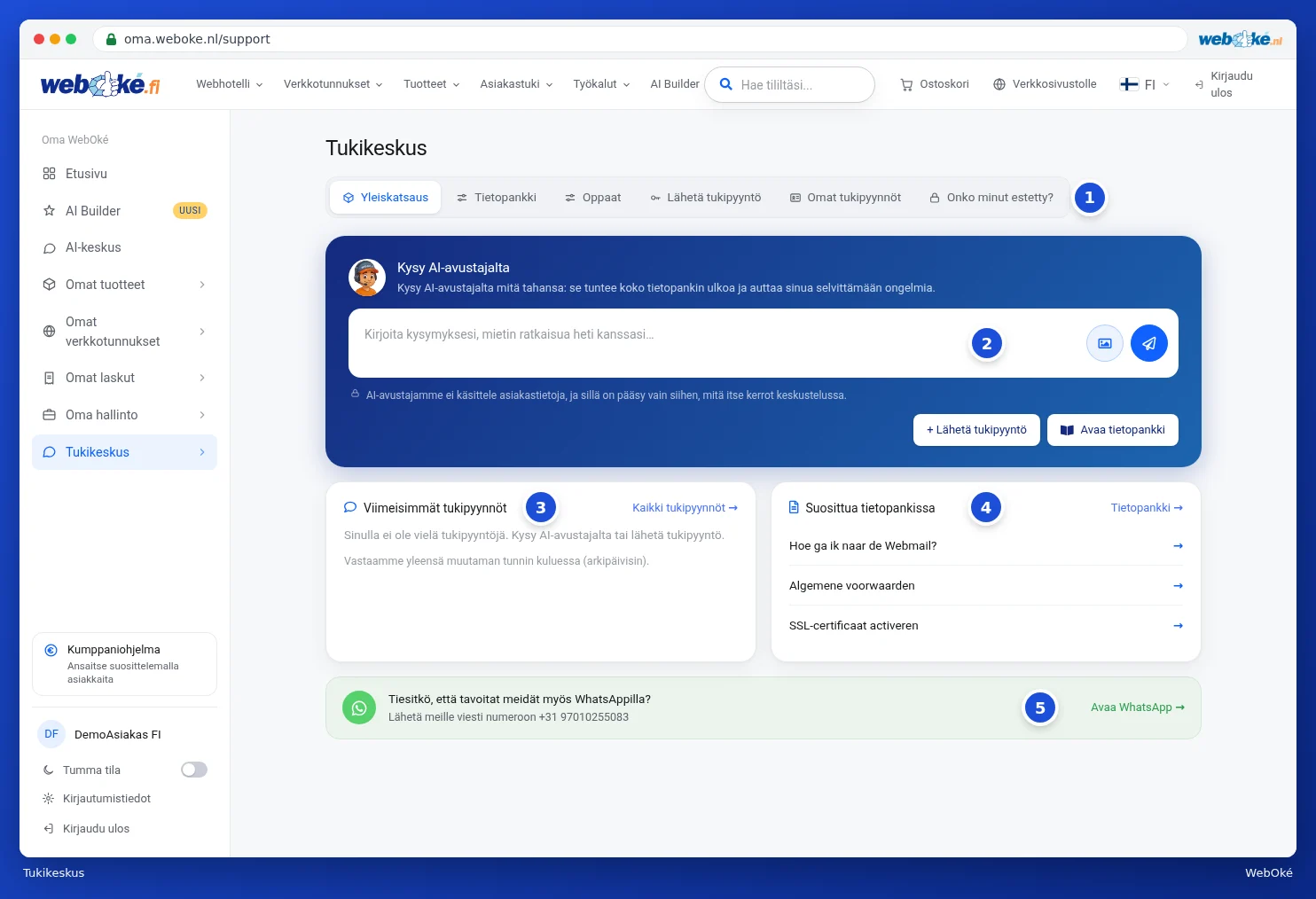Click the Omat laskut invoice icon
The image size is (1316, 899).
tap(50, 378)
